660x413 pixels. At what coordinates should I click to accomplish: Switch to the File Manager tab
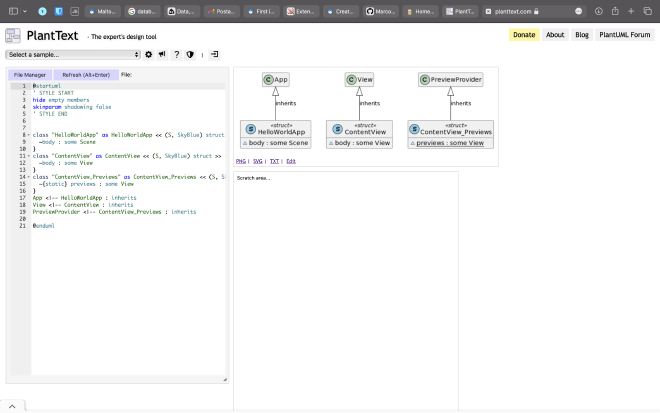(29, 74)
